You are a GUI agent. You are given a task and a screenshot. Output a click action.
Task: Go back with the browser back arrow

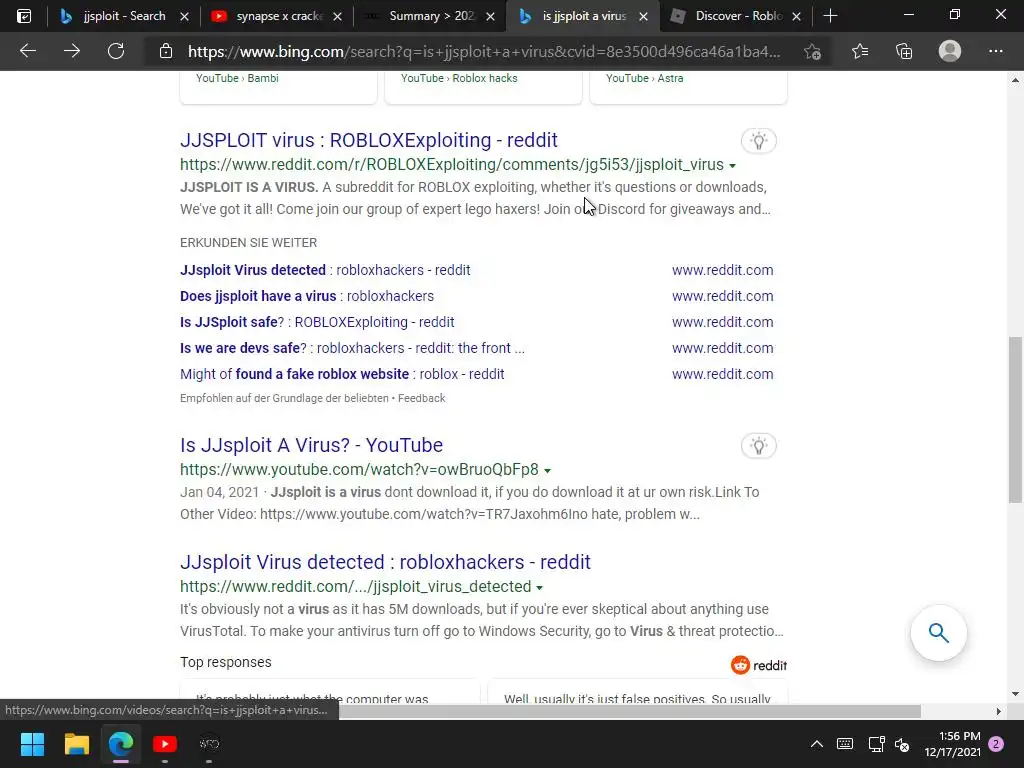tap(27, 51)
